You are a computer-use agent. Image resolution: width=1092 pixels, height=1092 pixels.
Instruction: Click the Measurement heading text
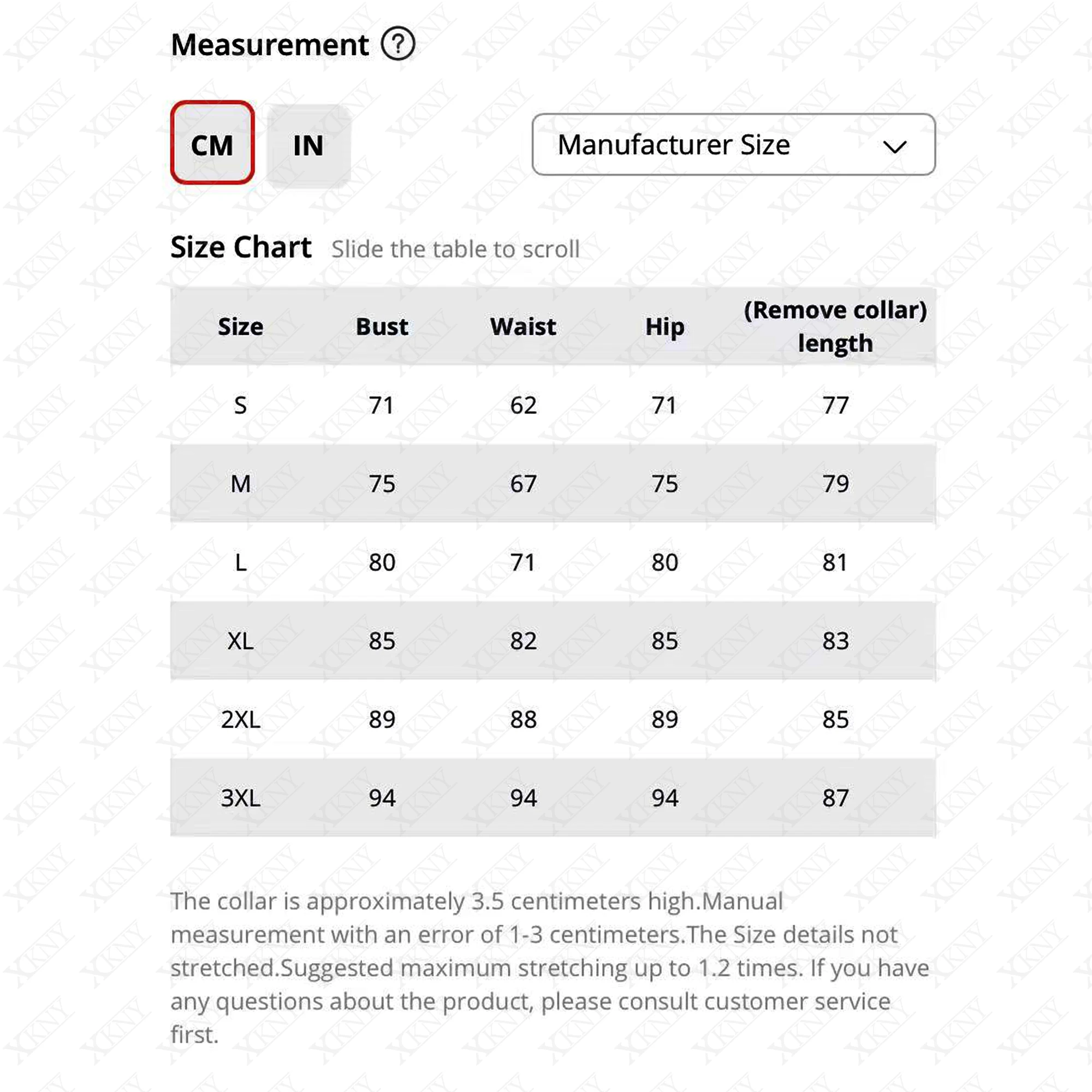(x=270, y=45)
